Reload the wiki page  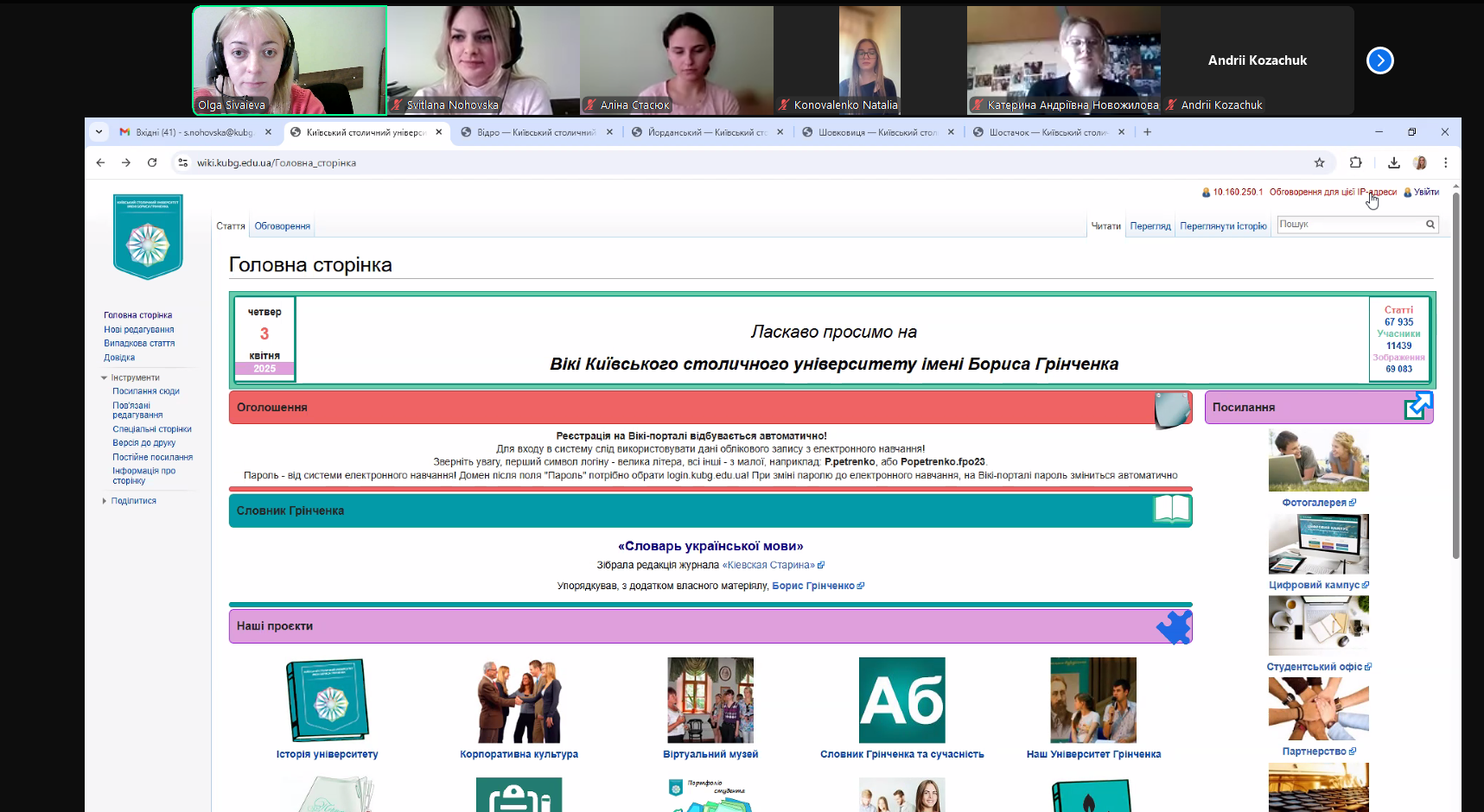click(152, 162)
